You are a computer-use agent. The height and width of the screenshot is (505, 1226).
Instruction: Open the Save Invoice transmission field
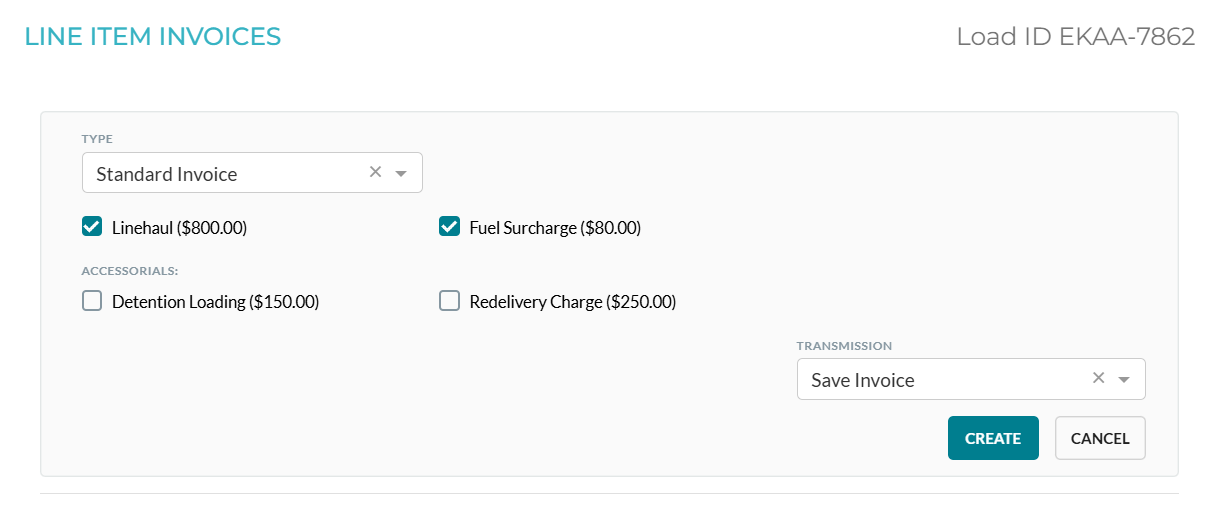tap(971, 379)
